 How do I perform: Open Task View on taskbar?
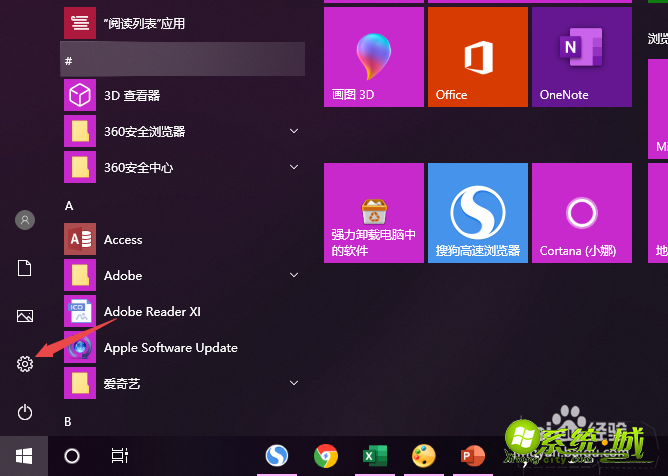tap(120, 456)
